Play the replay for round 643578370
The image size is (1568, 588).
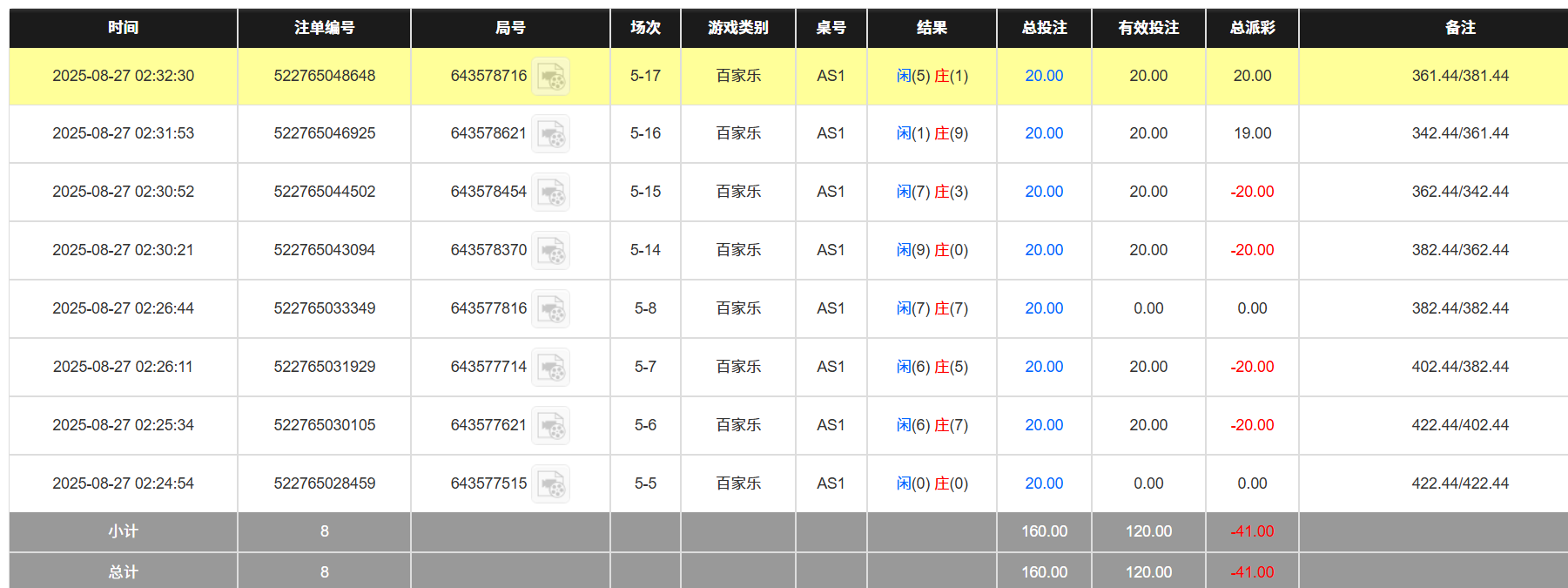[550, 251]
